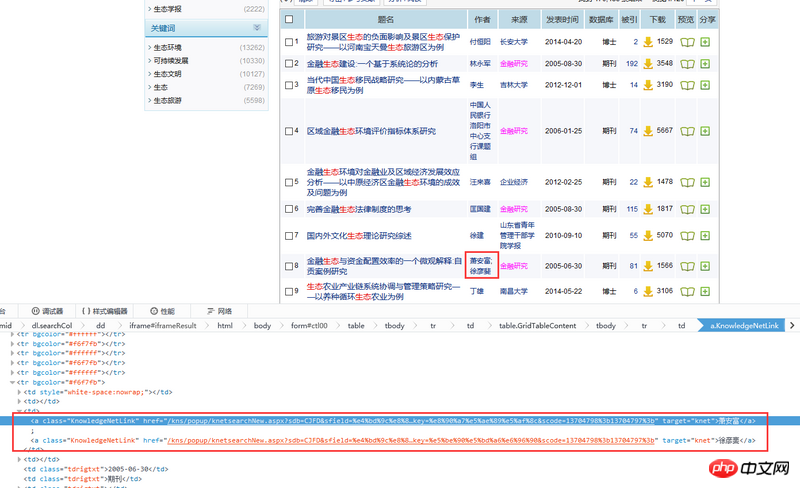Viewport: 800px width, 488px height.
Task: Sort by the 发表时间 column header
Action: [562, 19]
